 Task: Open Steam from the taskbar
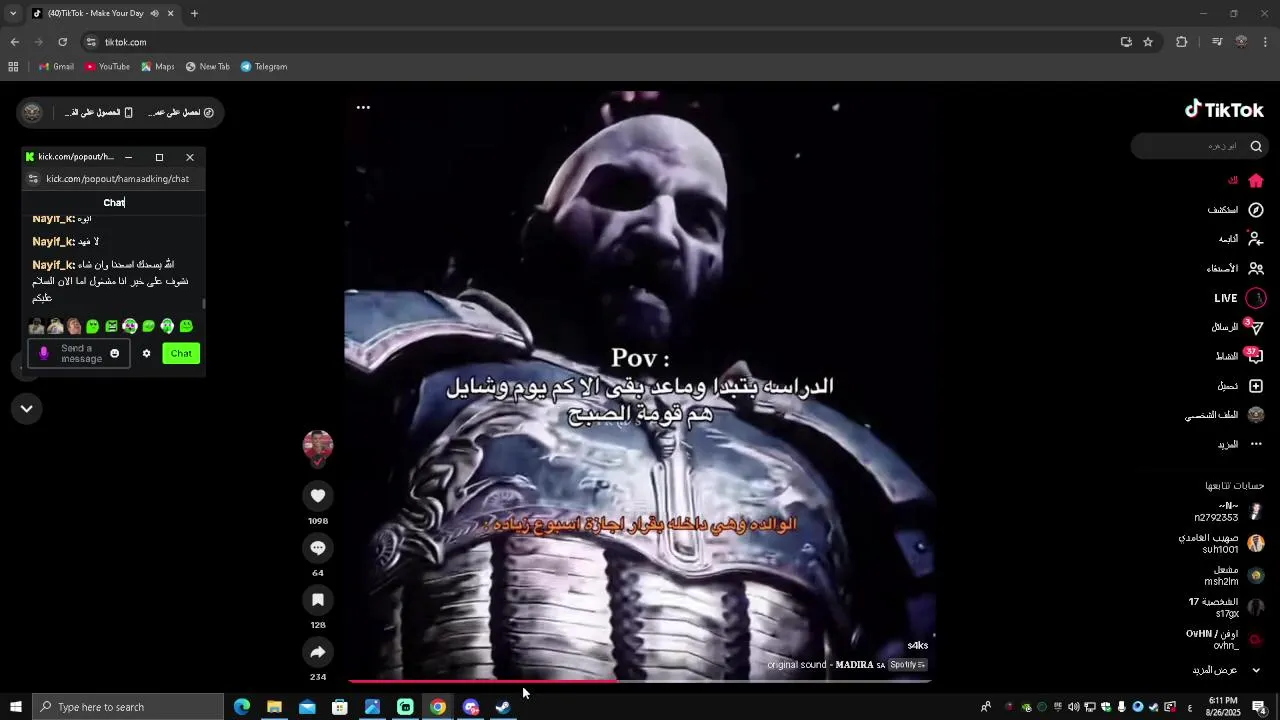[x=503, y=707]
